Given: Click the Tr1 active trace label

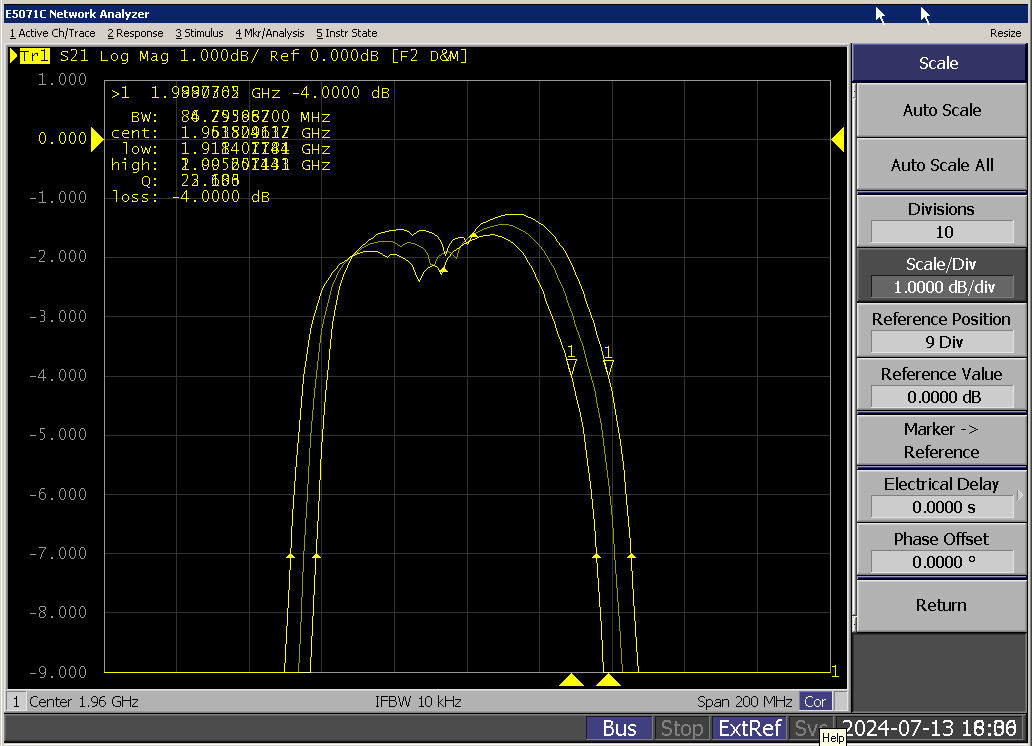Looking at the screenshot, I should coord(34,56).
